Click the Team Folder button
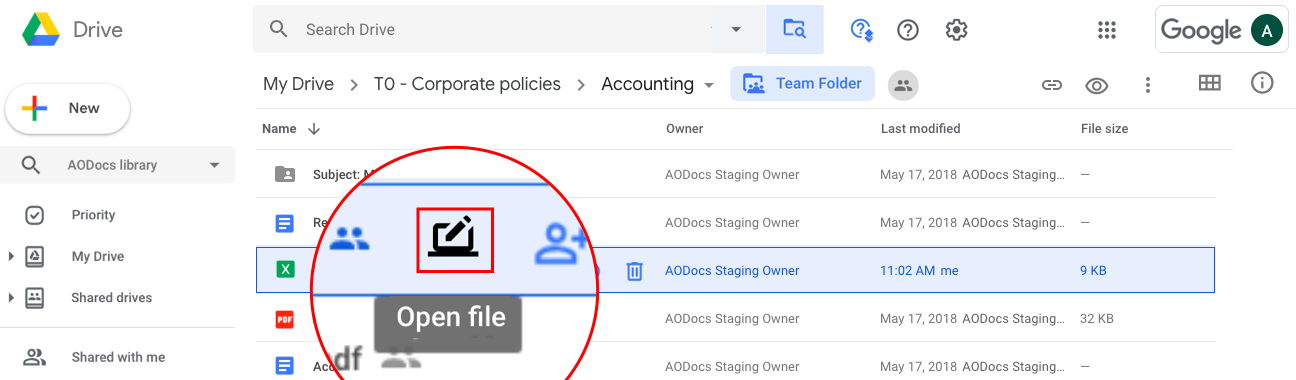Image resolution: width=1296 pixels, height=380 pixels. point(802,84)
